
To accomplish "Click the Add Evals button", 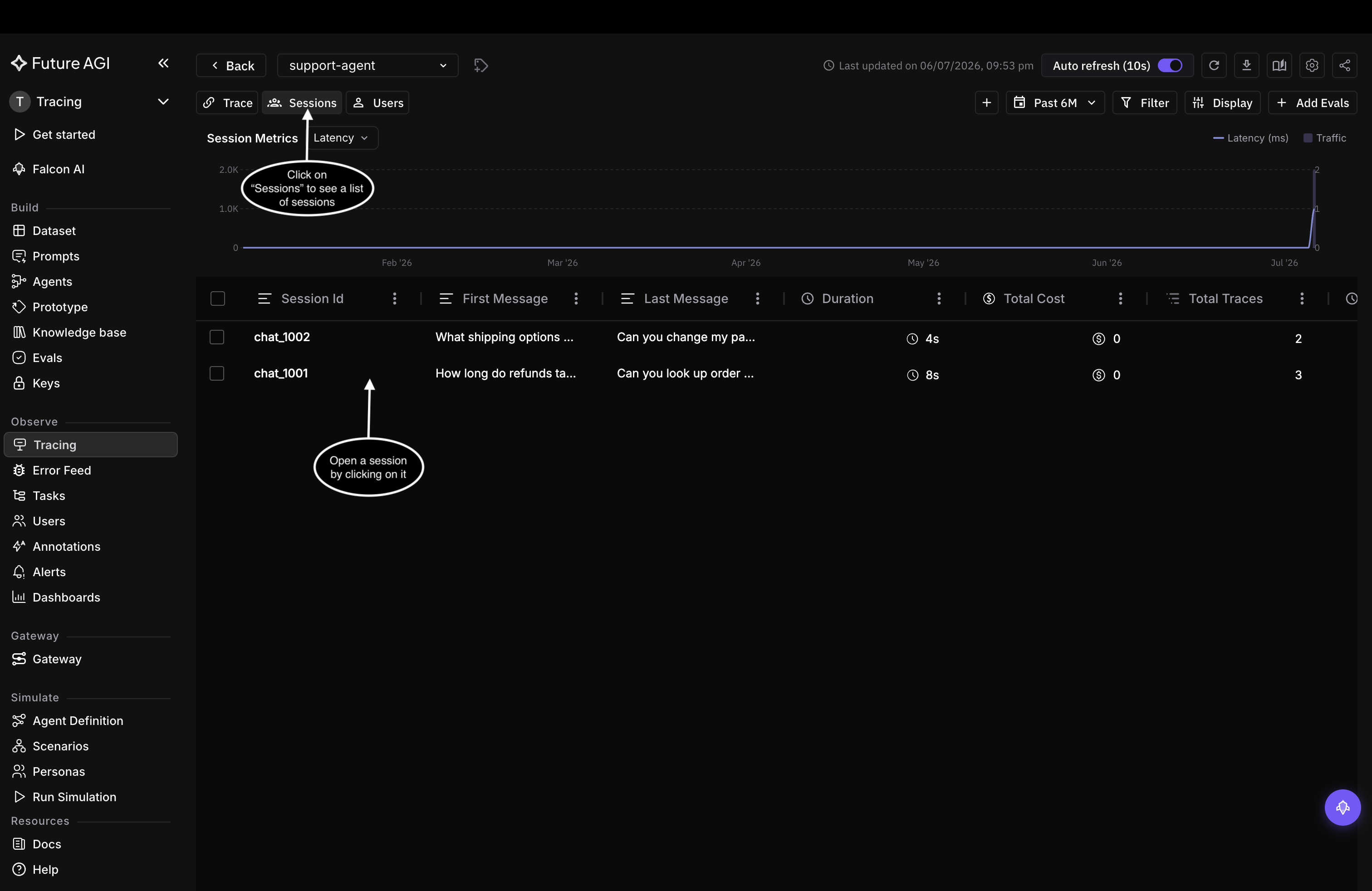I will pyautogui.click(x=1313, y=103).
